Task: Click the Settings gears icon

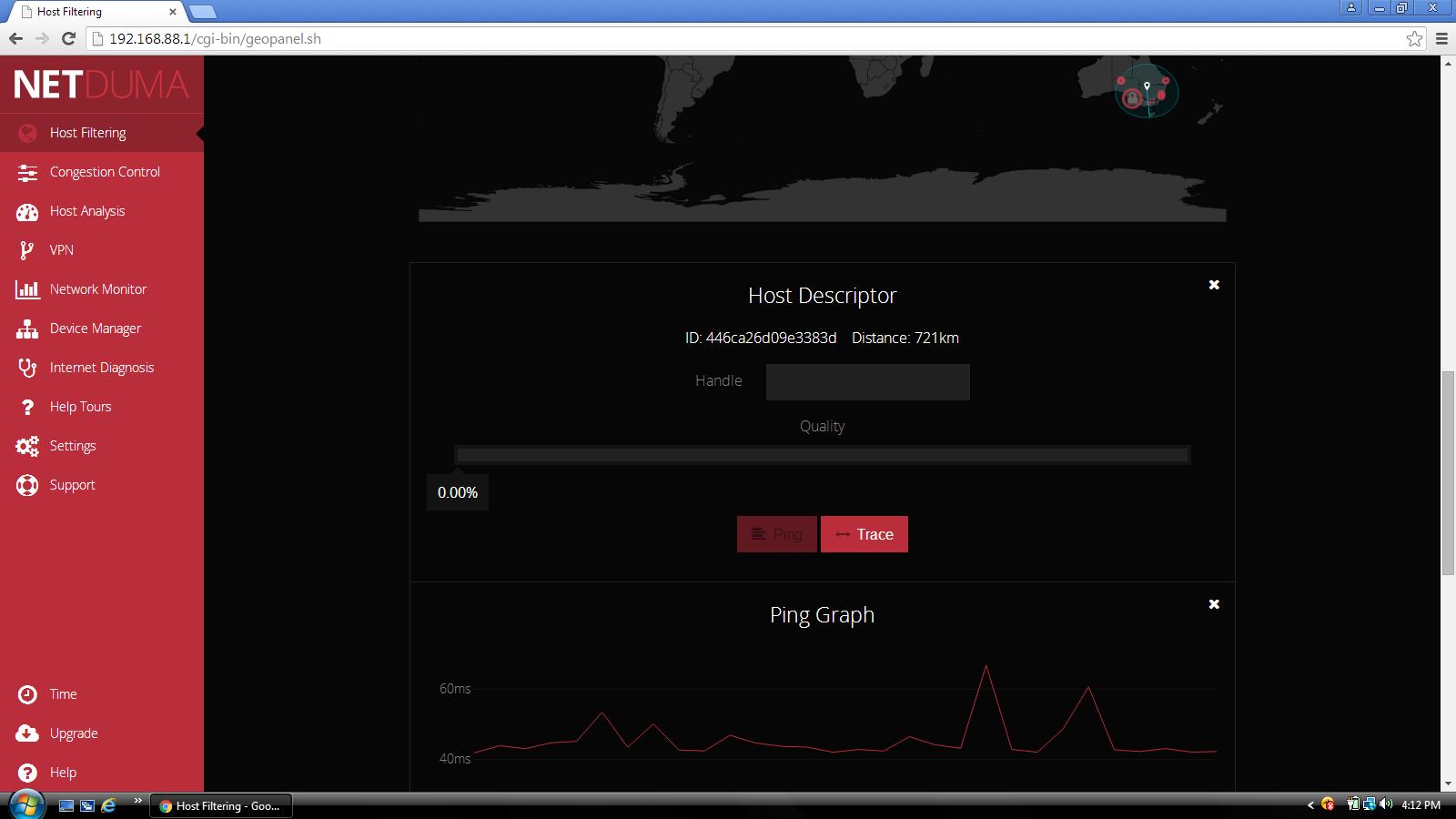Action: coord(27,446)
